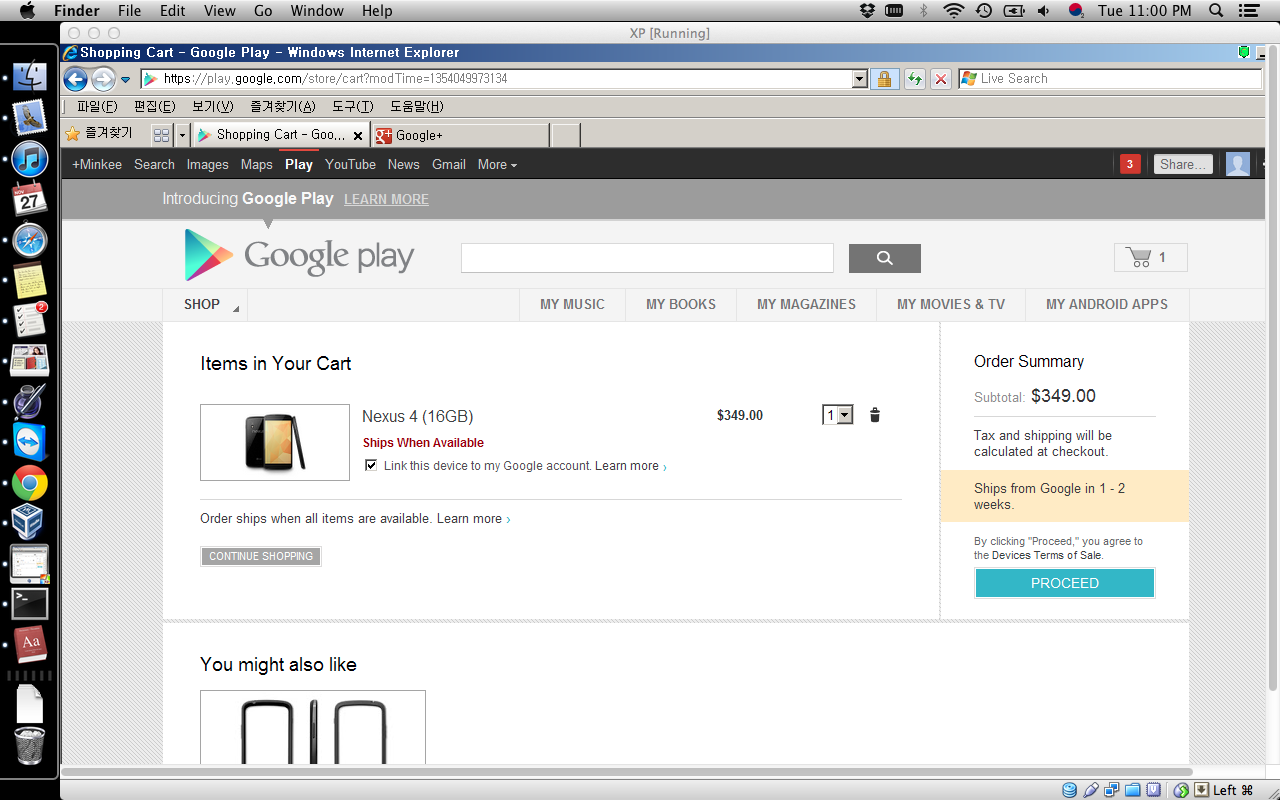
Task: Go to MY MAGAZINES
Action: point(806,305)
